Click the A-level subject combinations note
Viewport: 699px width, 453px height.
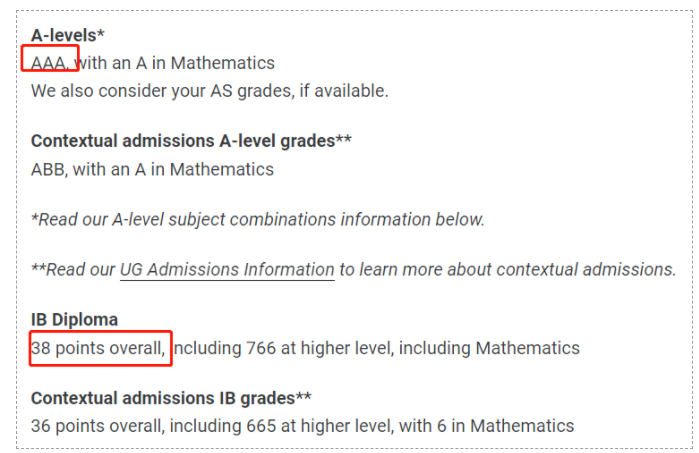tap(258, 220)
